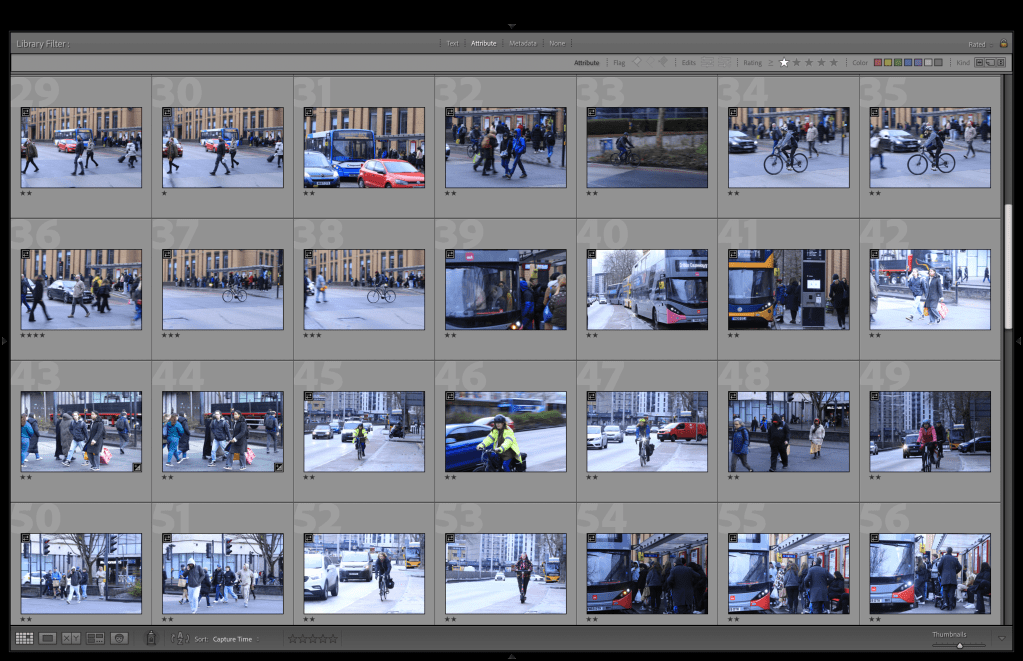Image resolution: width=1023 pixels, height=661 pixels.
Task: Open Survey view icon
Action: 95,638
